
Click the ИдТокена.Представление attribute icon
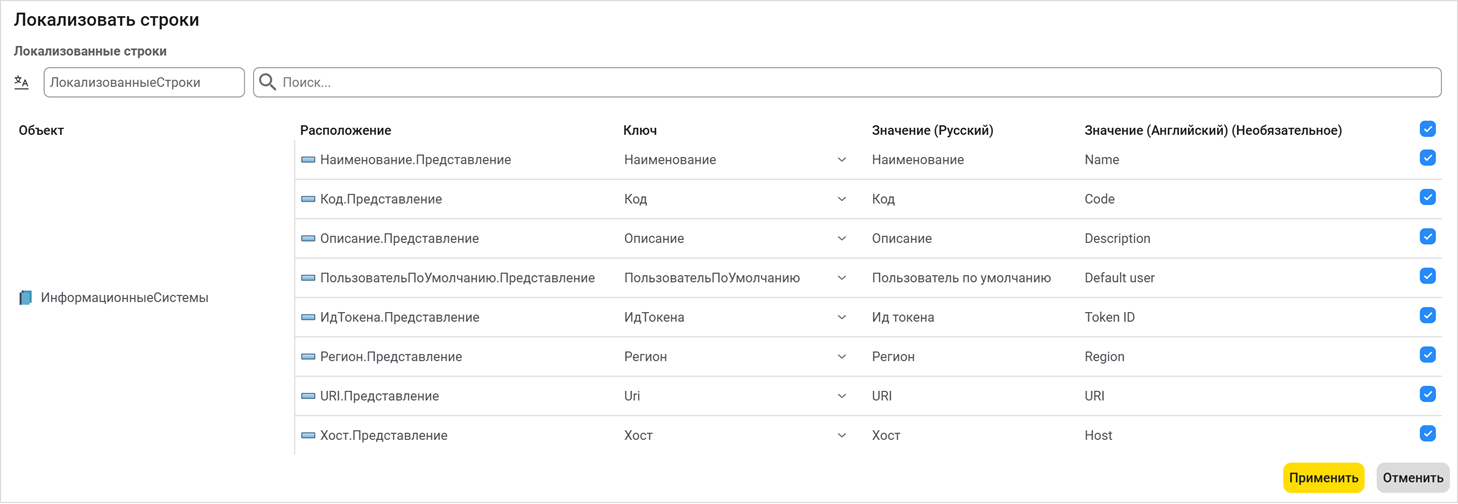(x=308, y=317)
